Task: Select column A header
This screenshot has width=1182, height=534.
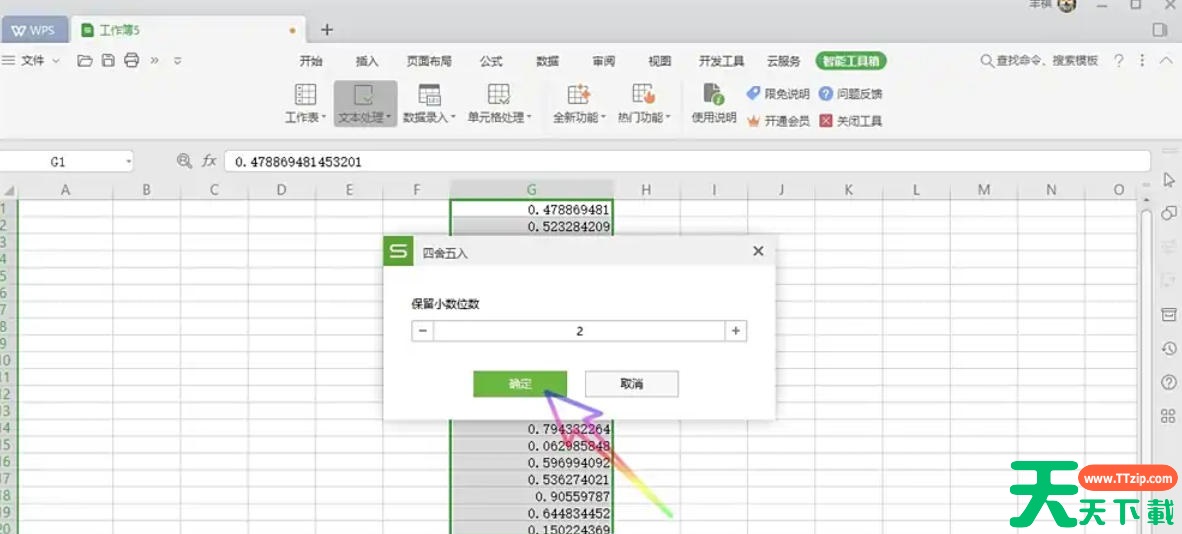Action: point(66,190)
